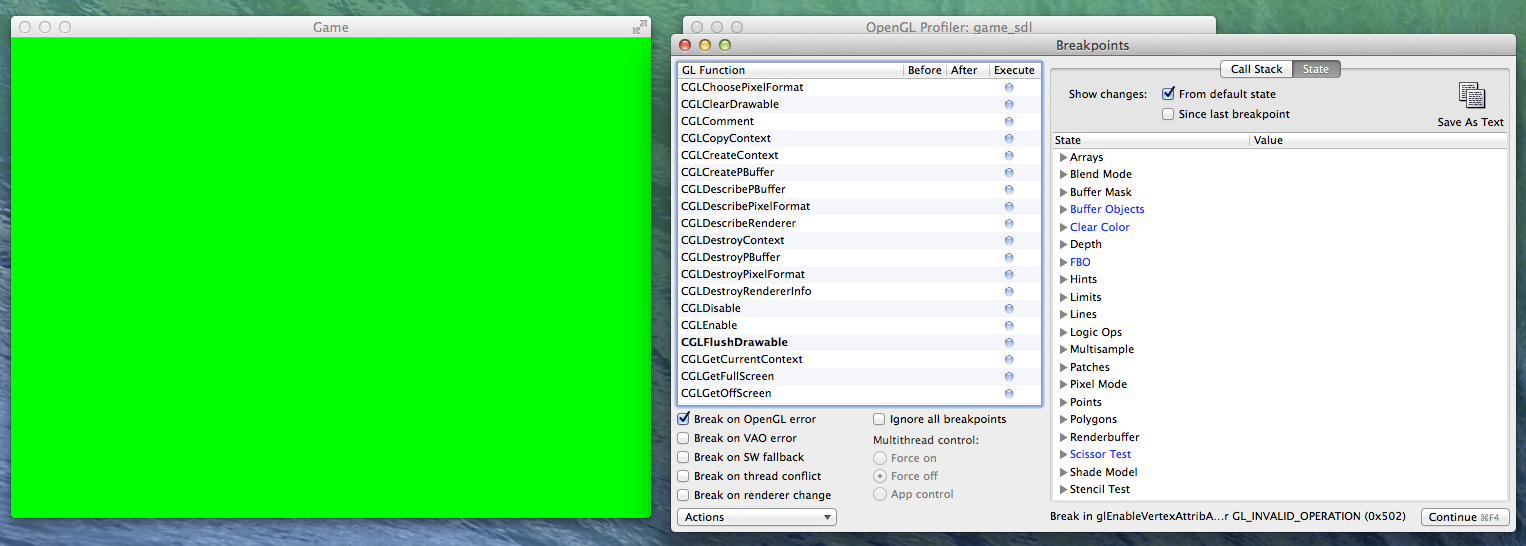The height and width of the screenshot is (546, 1526).
Task: Click the green Game window canvas
Action: click(x=331, y=277)
